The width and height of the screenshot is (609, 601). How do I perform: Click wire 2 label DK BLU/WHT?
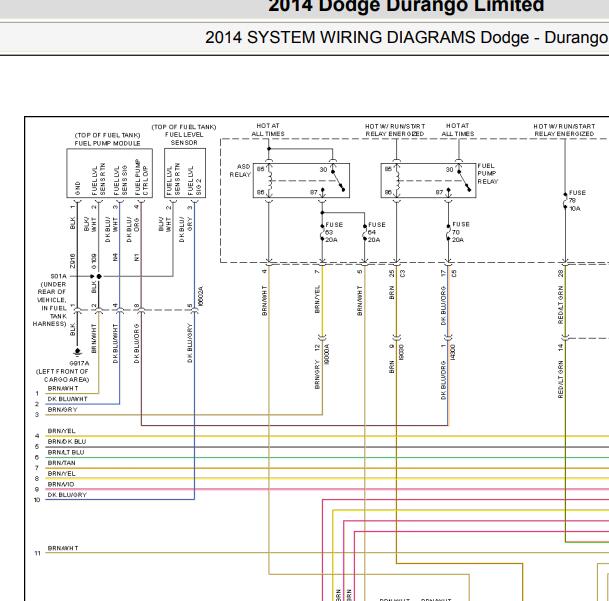click(x=68, y=399)
